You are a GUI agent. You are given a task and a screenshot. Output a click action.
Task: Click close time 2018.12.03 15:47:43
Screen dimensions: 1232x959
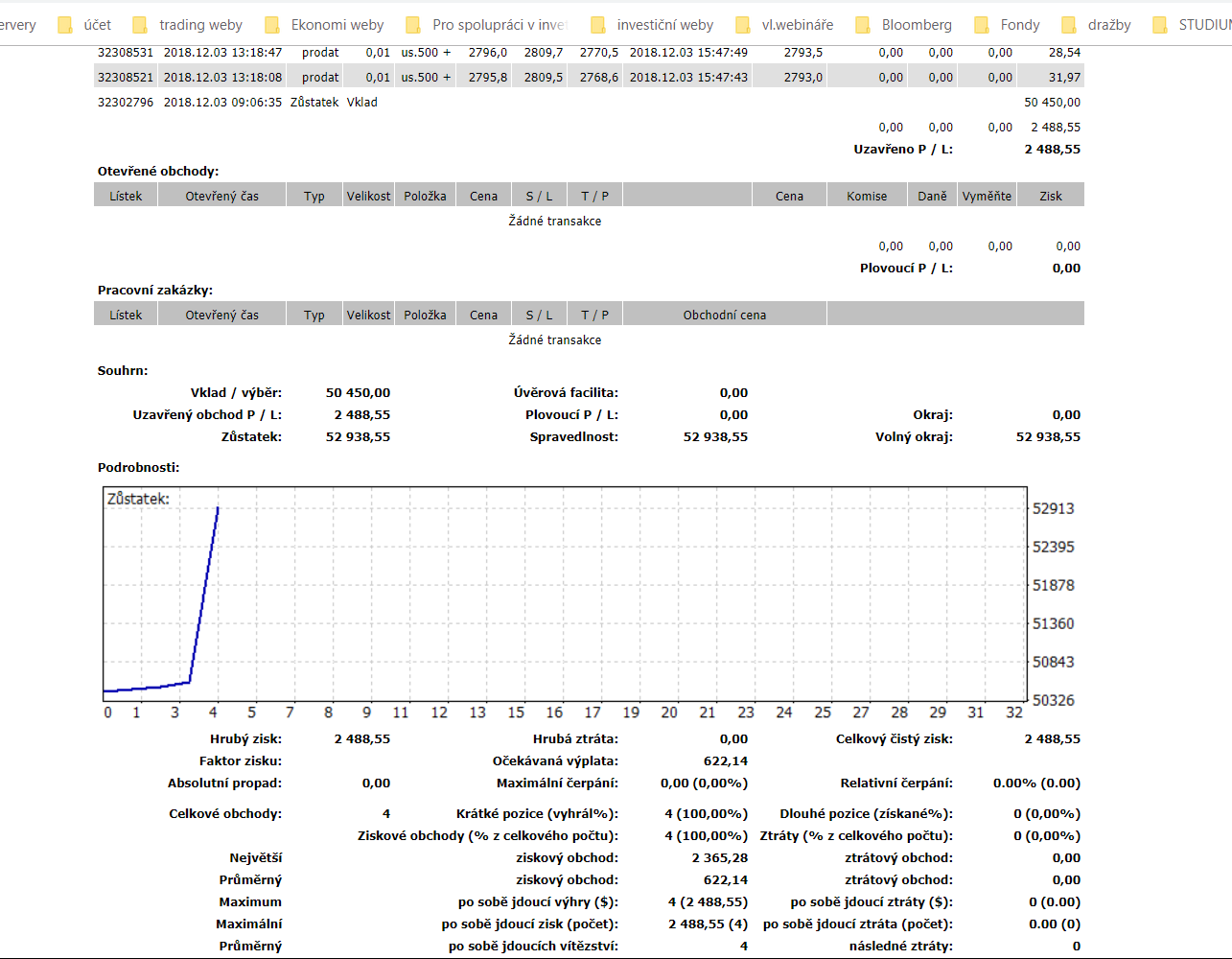click(x=688, y=78)
